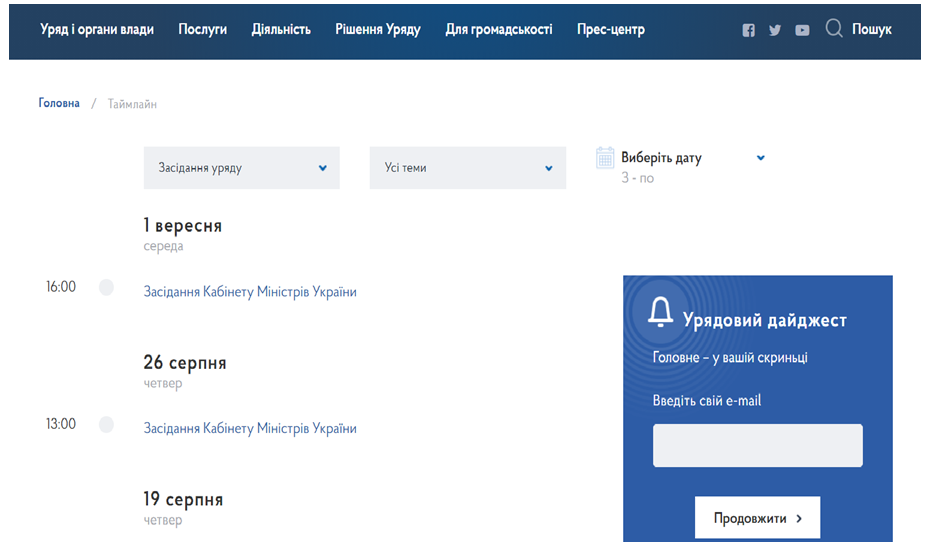Image resolution: width=927 pixels, height=557 pixels.
Task: Click the timeline dot at 13:00
Action: coord(106,425)
